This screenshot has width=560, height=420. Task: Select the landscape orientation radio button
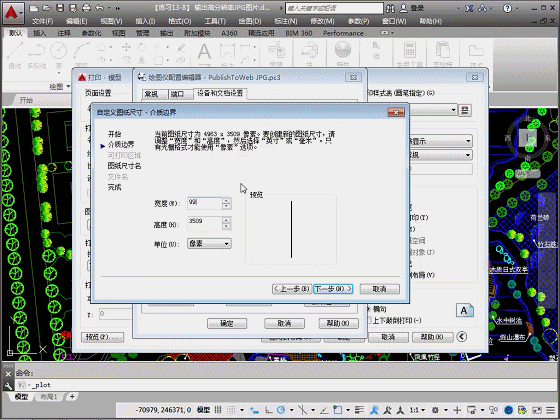point(369,309)
